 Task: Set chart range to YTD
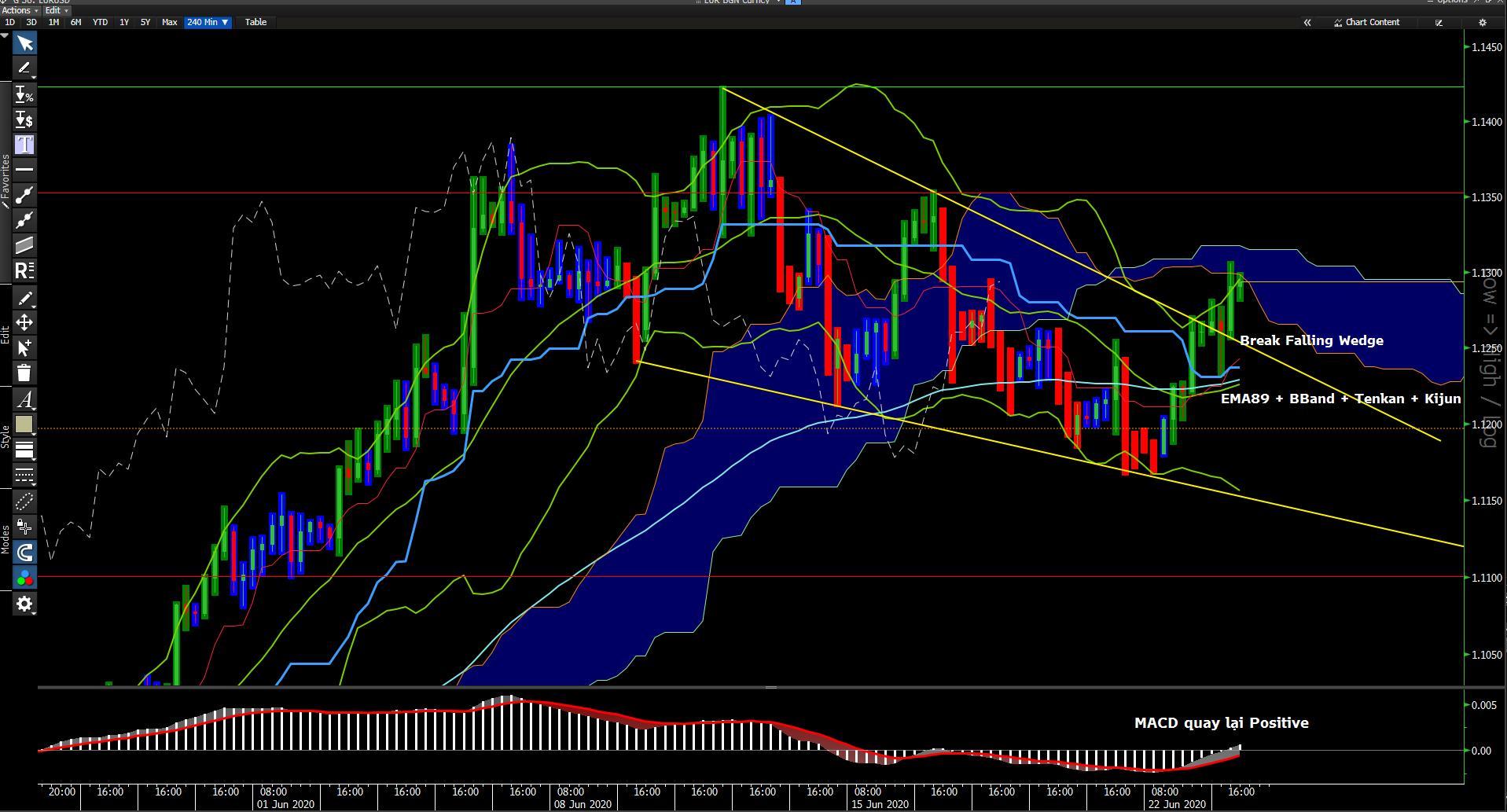point(100,22)
